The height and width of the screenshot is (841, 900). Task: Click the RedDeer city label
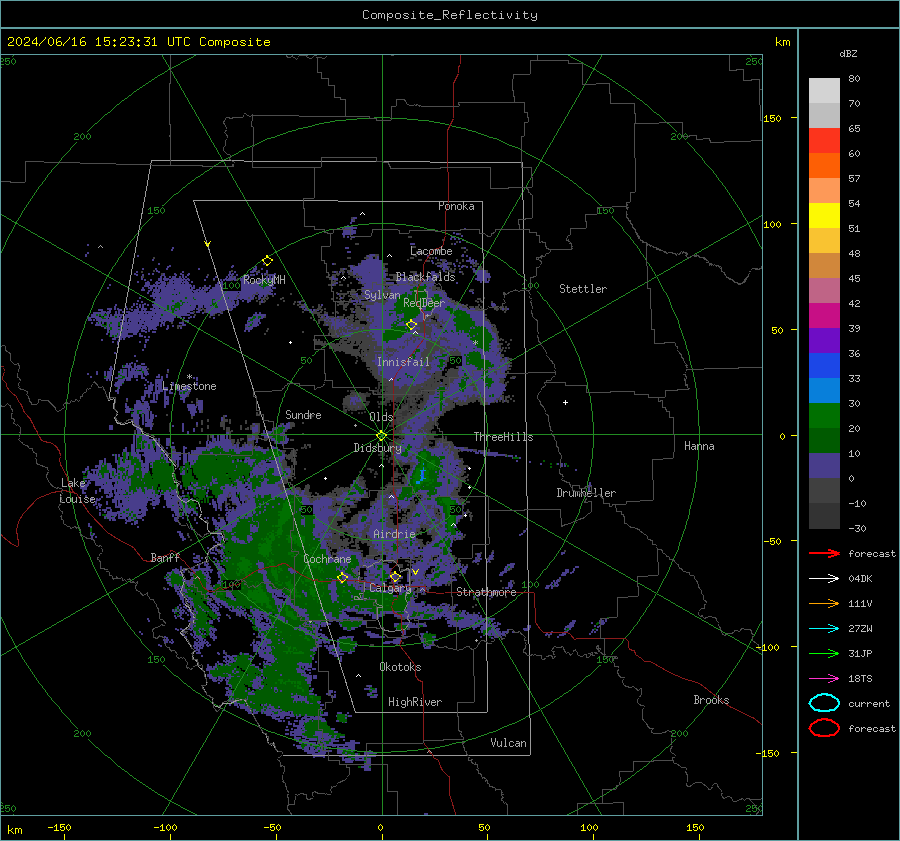[424, 303]
